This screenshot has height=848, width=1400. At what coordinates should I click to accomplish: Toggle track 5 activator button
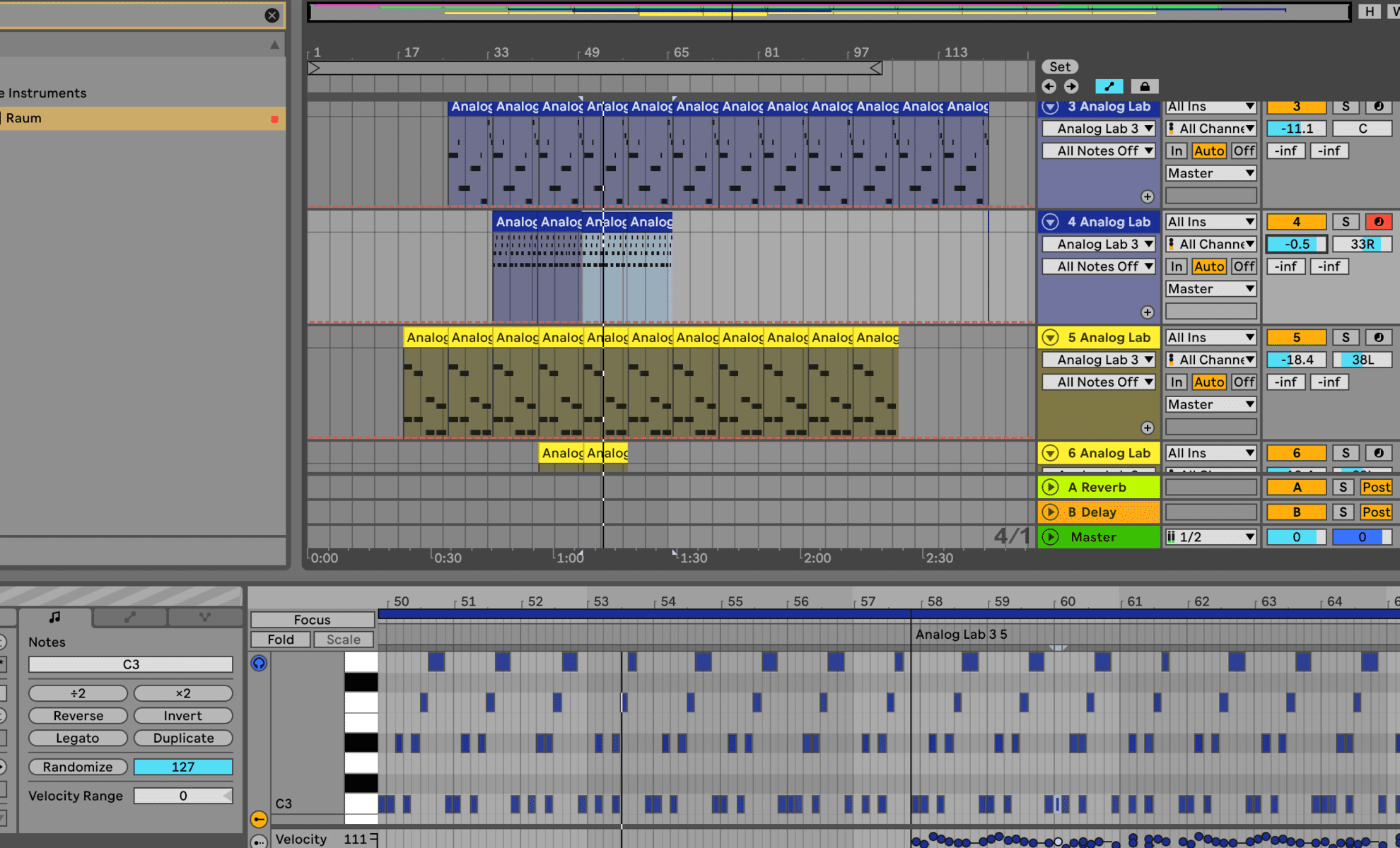pos(1296,337)
